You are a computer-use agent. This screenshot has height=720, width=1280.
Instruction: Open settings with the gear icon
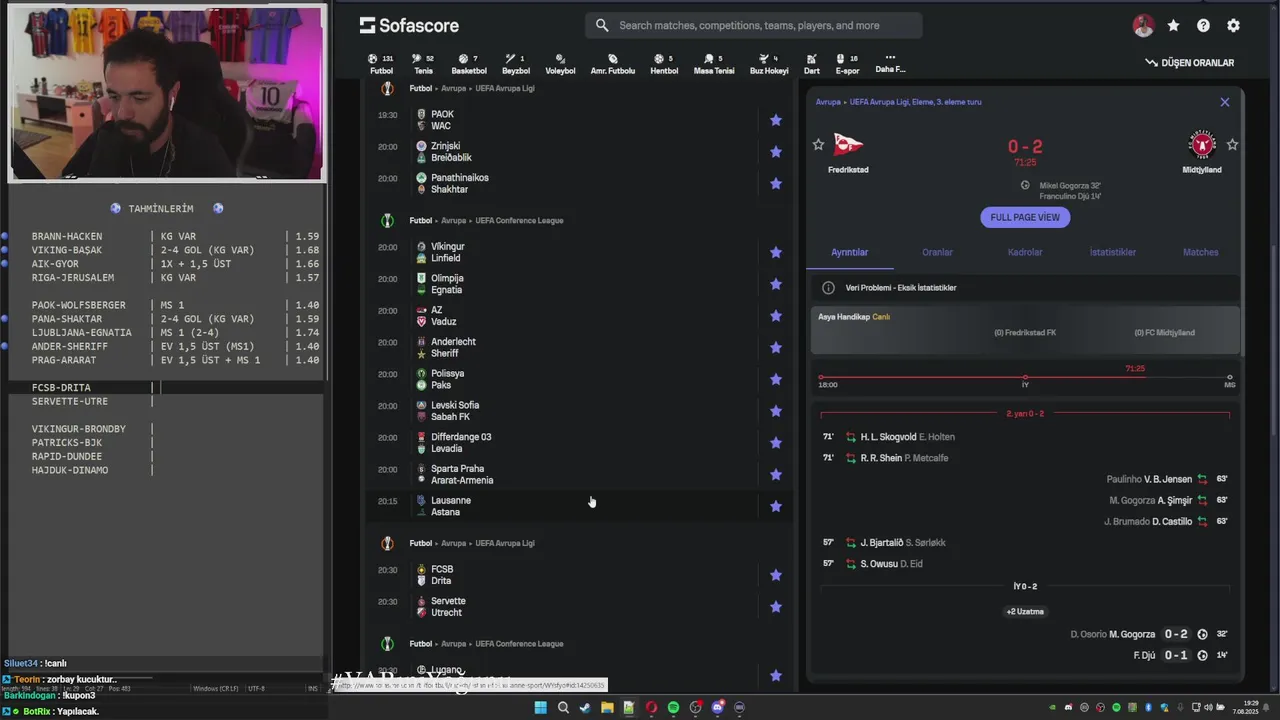coord(1233,26)
